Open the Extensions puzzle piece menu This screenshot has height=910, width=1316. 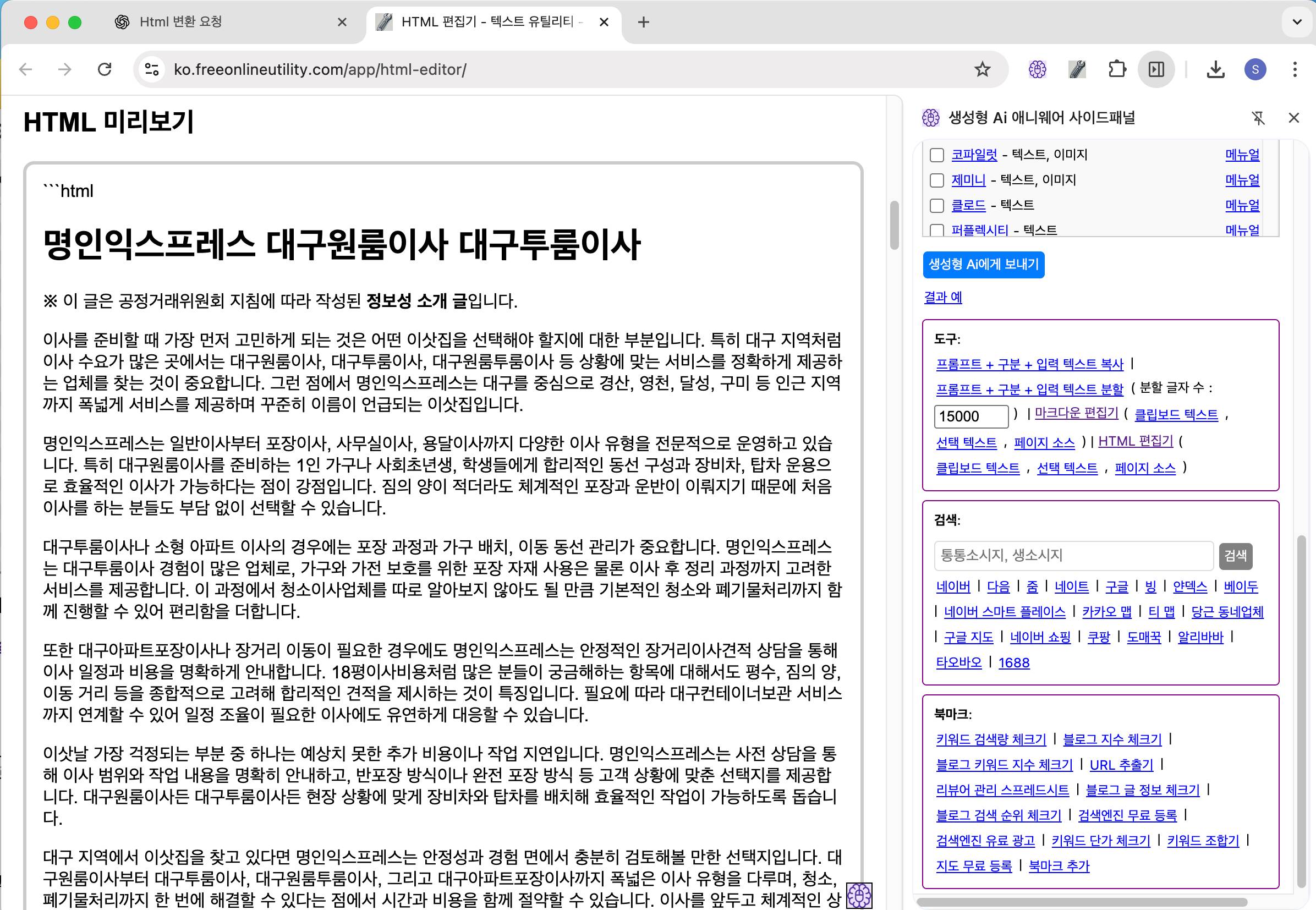pos(1116,69)
